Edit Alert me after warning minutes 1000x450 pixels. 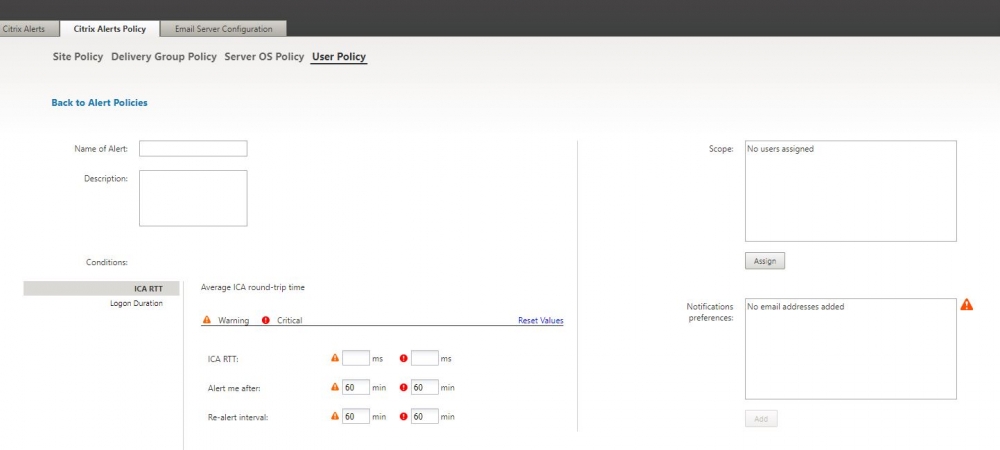[x=356, y=387]
